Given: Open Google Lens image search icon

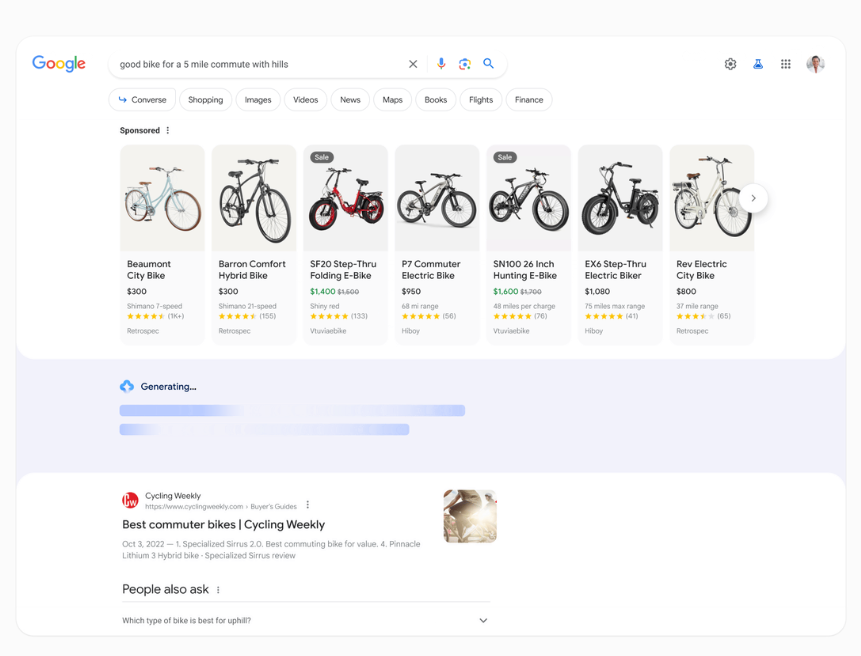Looking at the screenshot, I should (465, 64).
